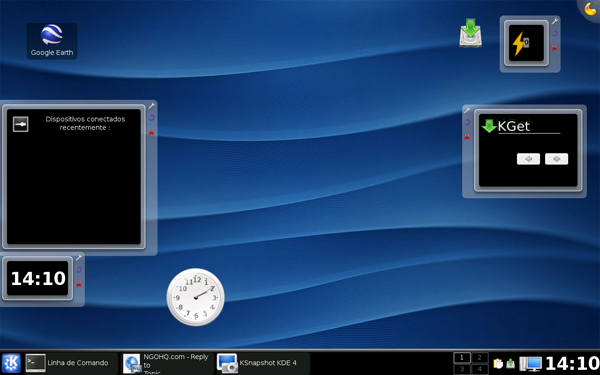Remove device notifier widget with red X
The width and height of the screenshot is (600, 375).
click(x=152, y=132)
